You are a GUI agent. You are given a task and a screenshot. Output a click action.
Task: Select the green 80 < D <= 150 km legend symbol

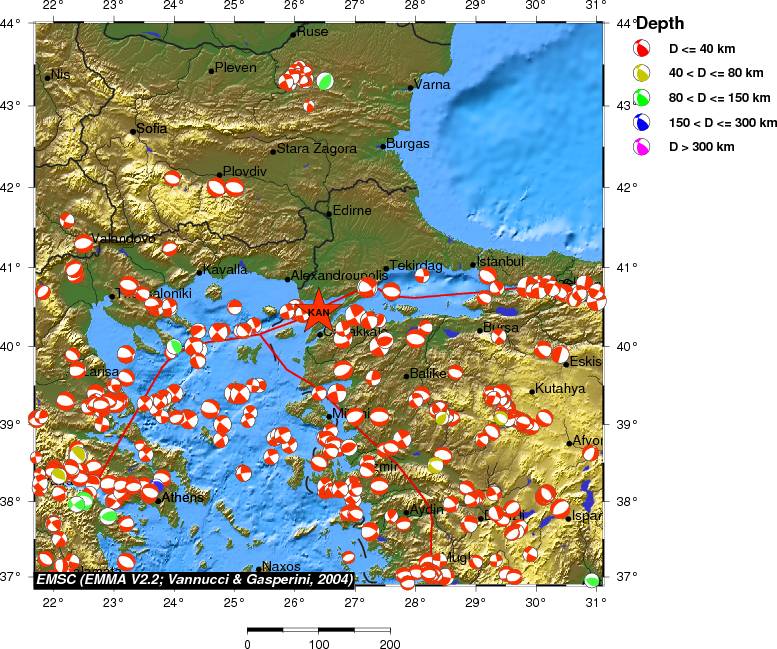click(x=642, y=97)
